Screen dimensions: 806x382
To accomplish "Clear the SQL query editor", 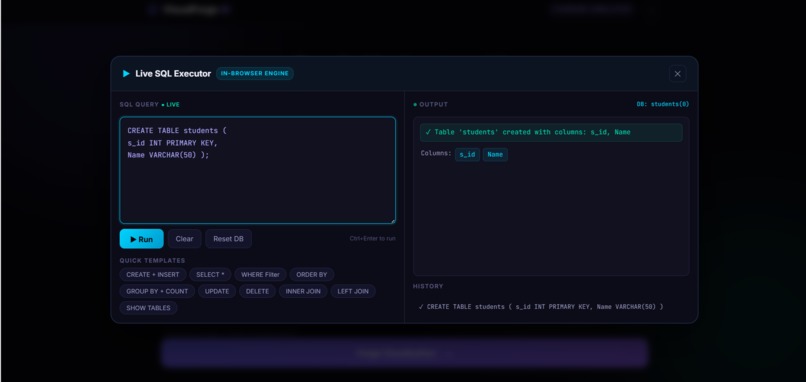I will coord(185,239).
